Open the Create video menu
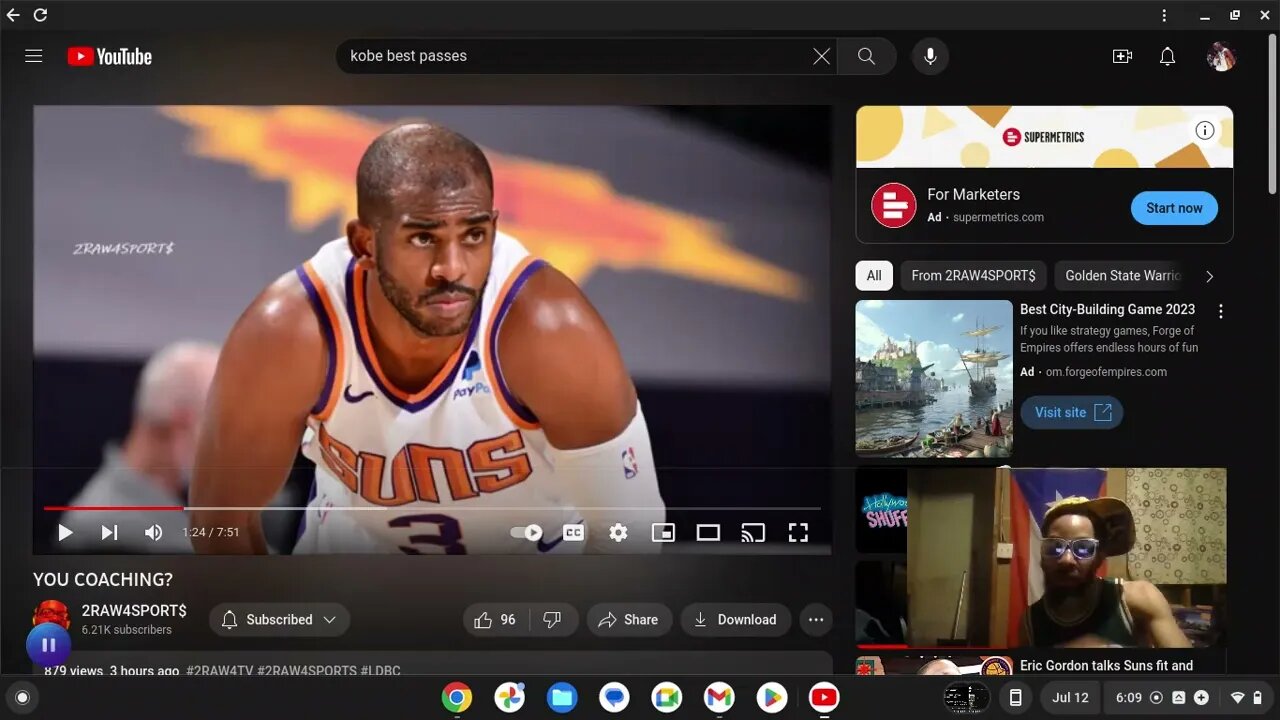Image resolution: width=1280 pixels, height=720 pixels. (1122, 56)
